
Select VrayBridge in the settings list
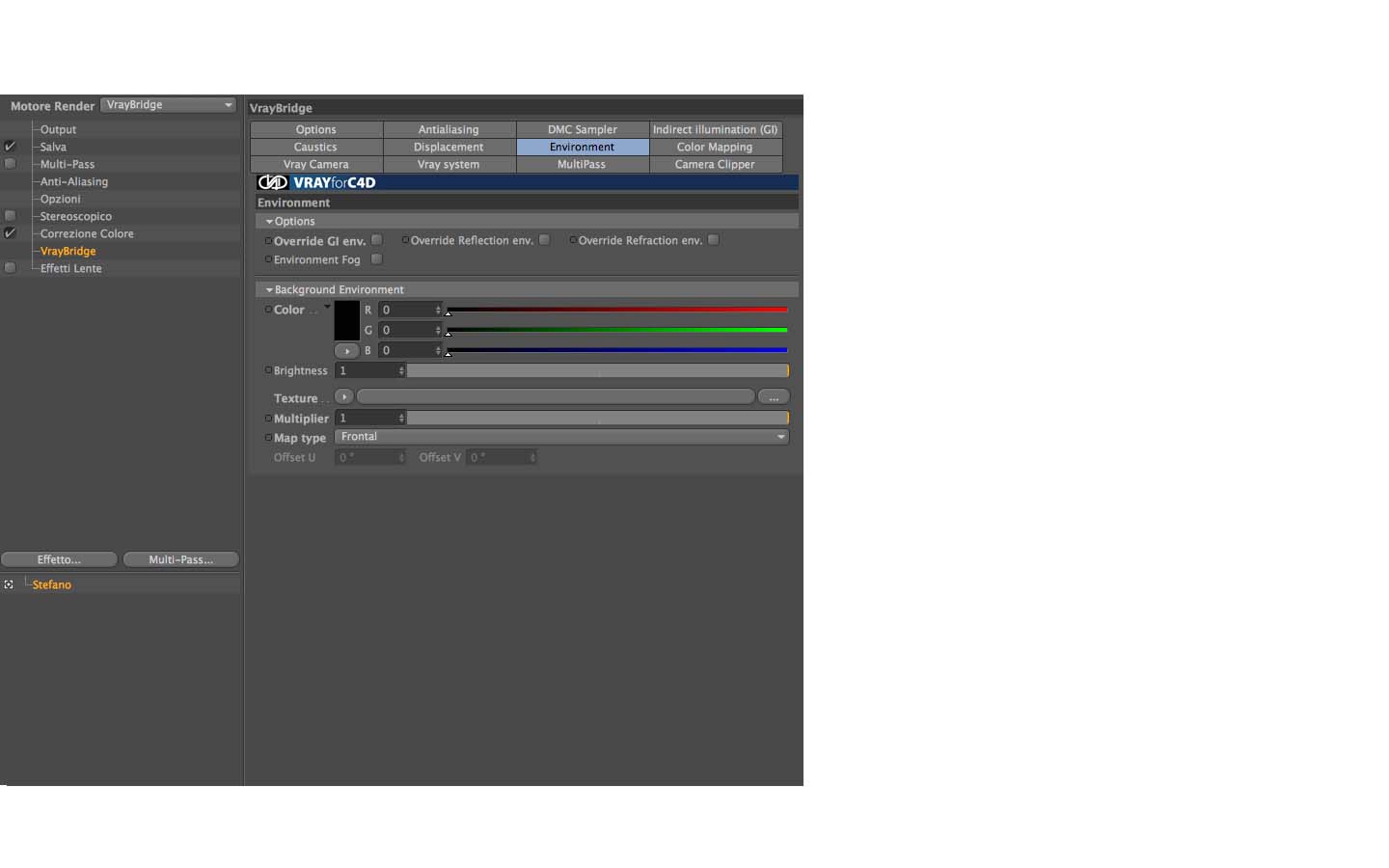pyautogui.click(x=68, y=251)
